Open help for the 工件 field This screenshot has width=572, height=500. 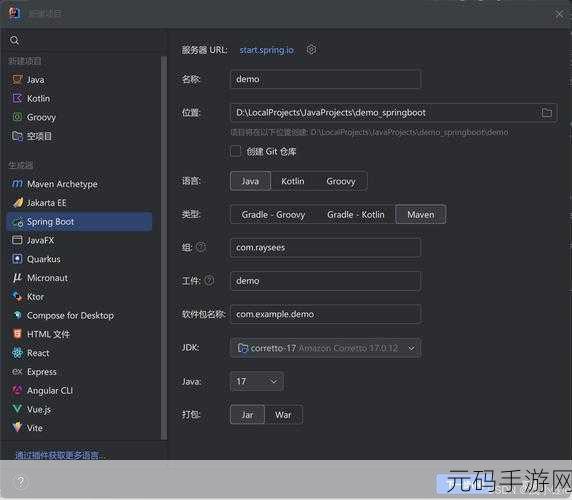(210, 280)
